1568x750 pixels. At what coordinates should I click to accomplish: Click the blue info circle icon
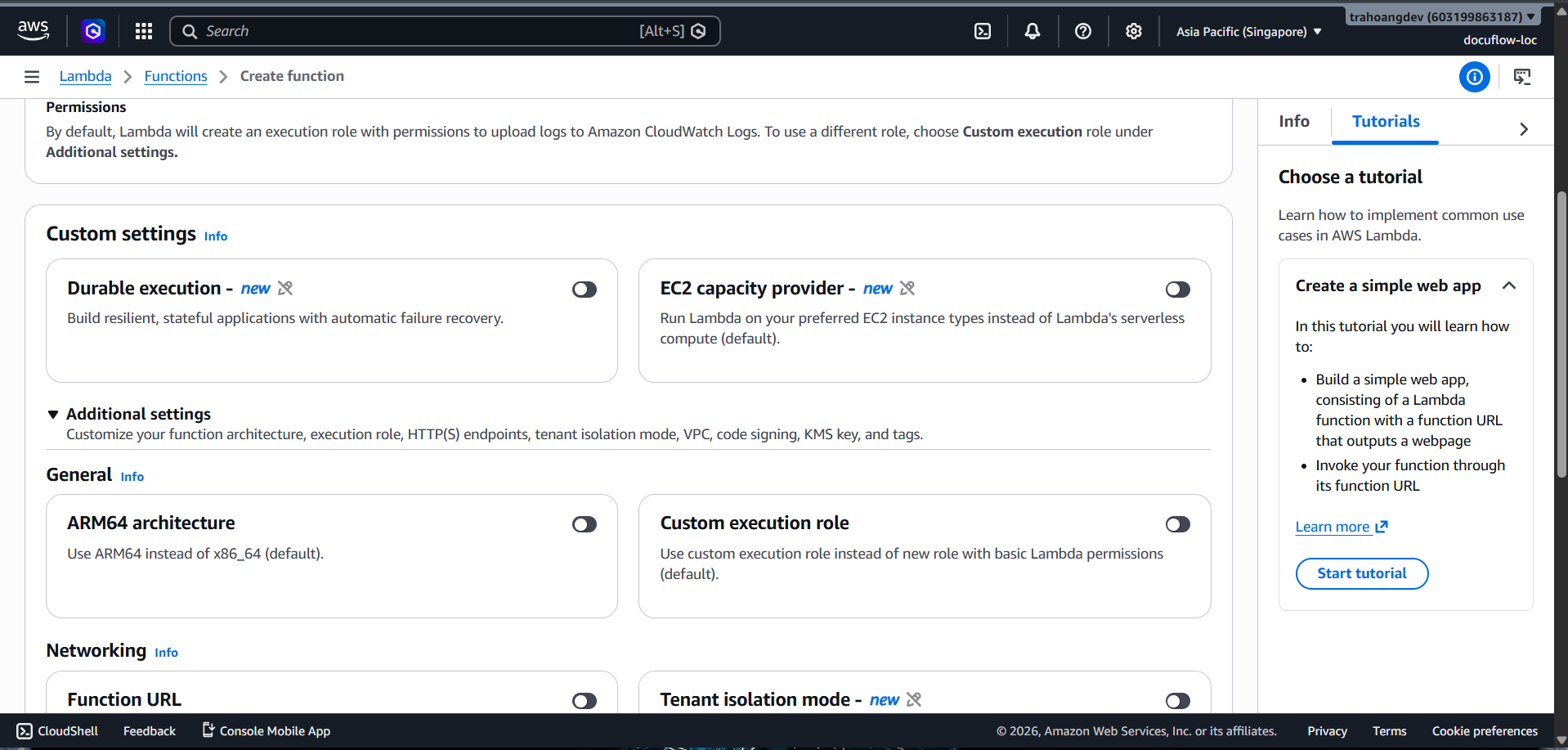[x=1475, y=77]
